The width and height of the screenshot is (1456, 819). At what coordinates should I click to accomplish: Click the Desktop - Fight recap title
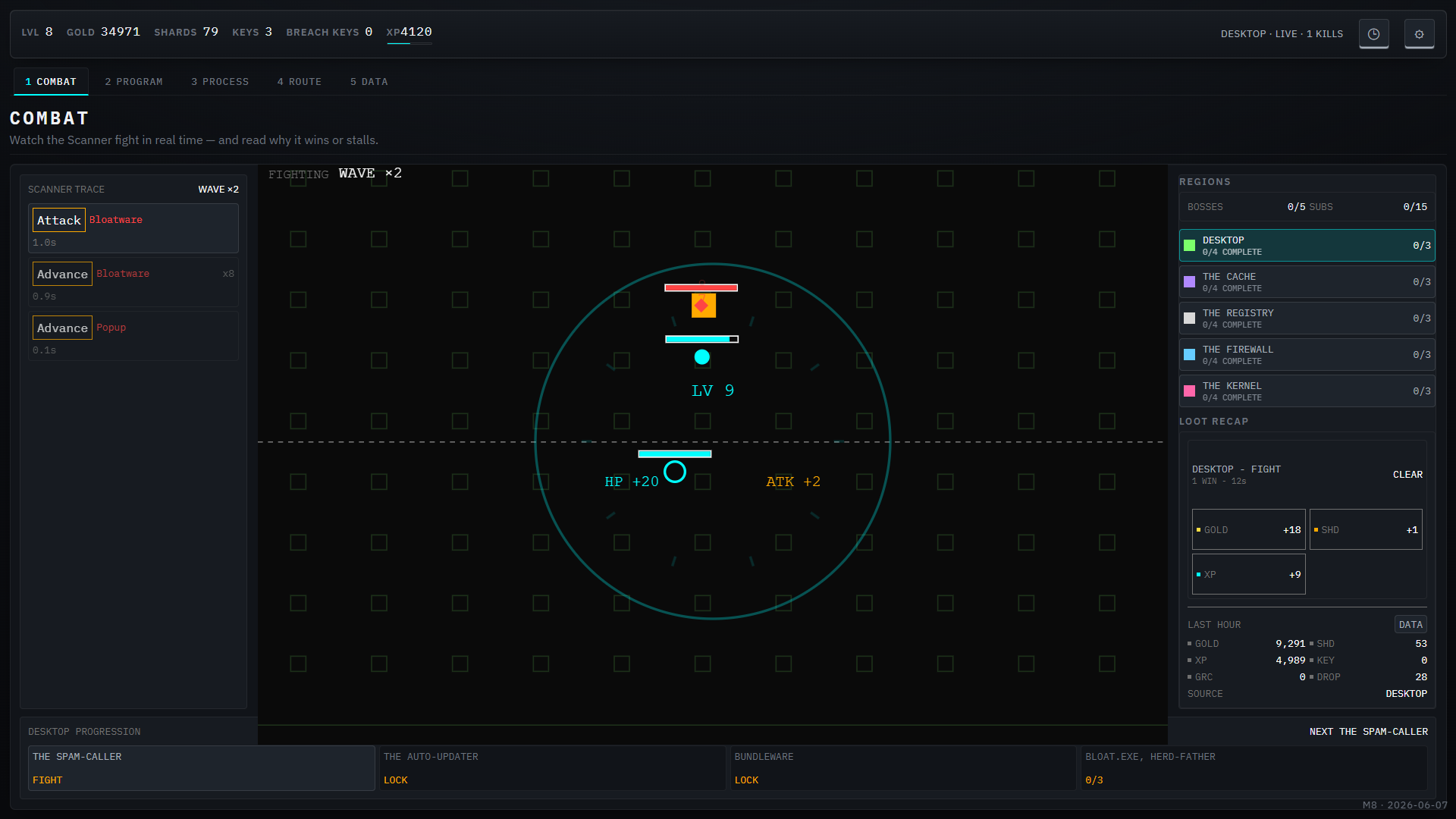click(1236, 469)
